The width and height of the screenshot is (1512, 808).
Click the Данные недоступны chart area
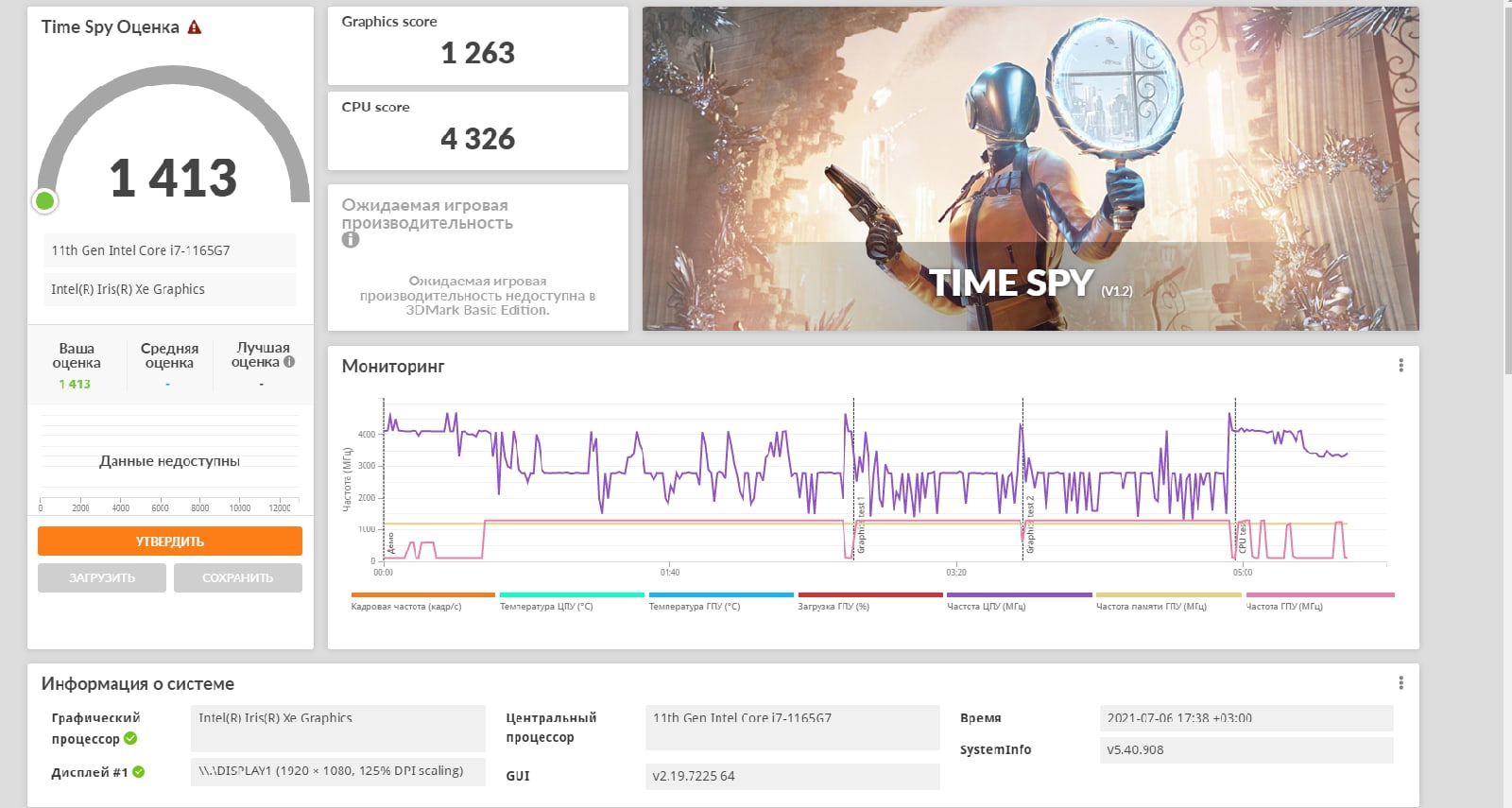click(x=169, y=461)
